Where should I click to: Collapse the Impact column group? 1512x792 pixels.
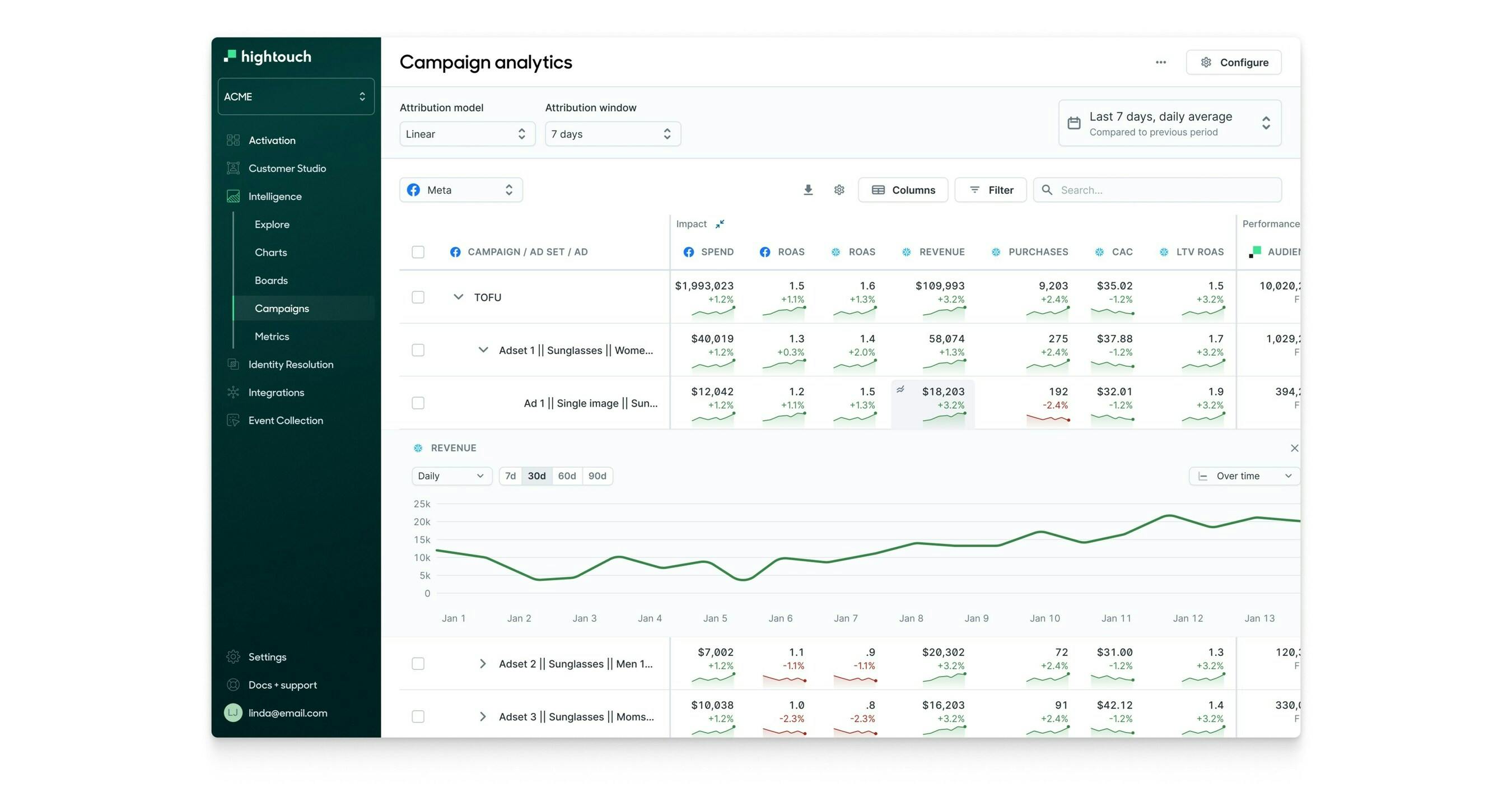pyautogui.click(x=720, y=223)
